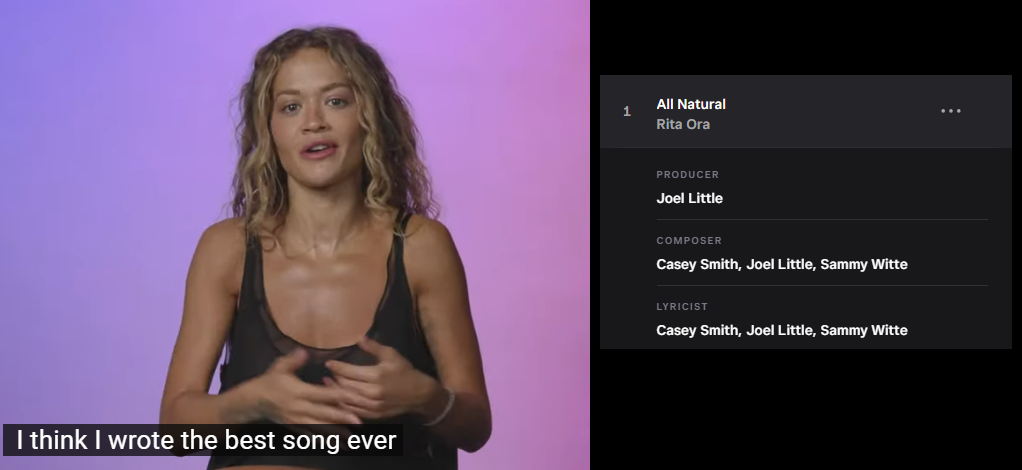Click the All Natural song title
This screenshot has width=1022, height=470.
pyautogui.click(x=691, y=104)
